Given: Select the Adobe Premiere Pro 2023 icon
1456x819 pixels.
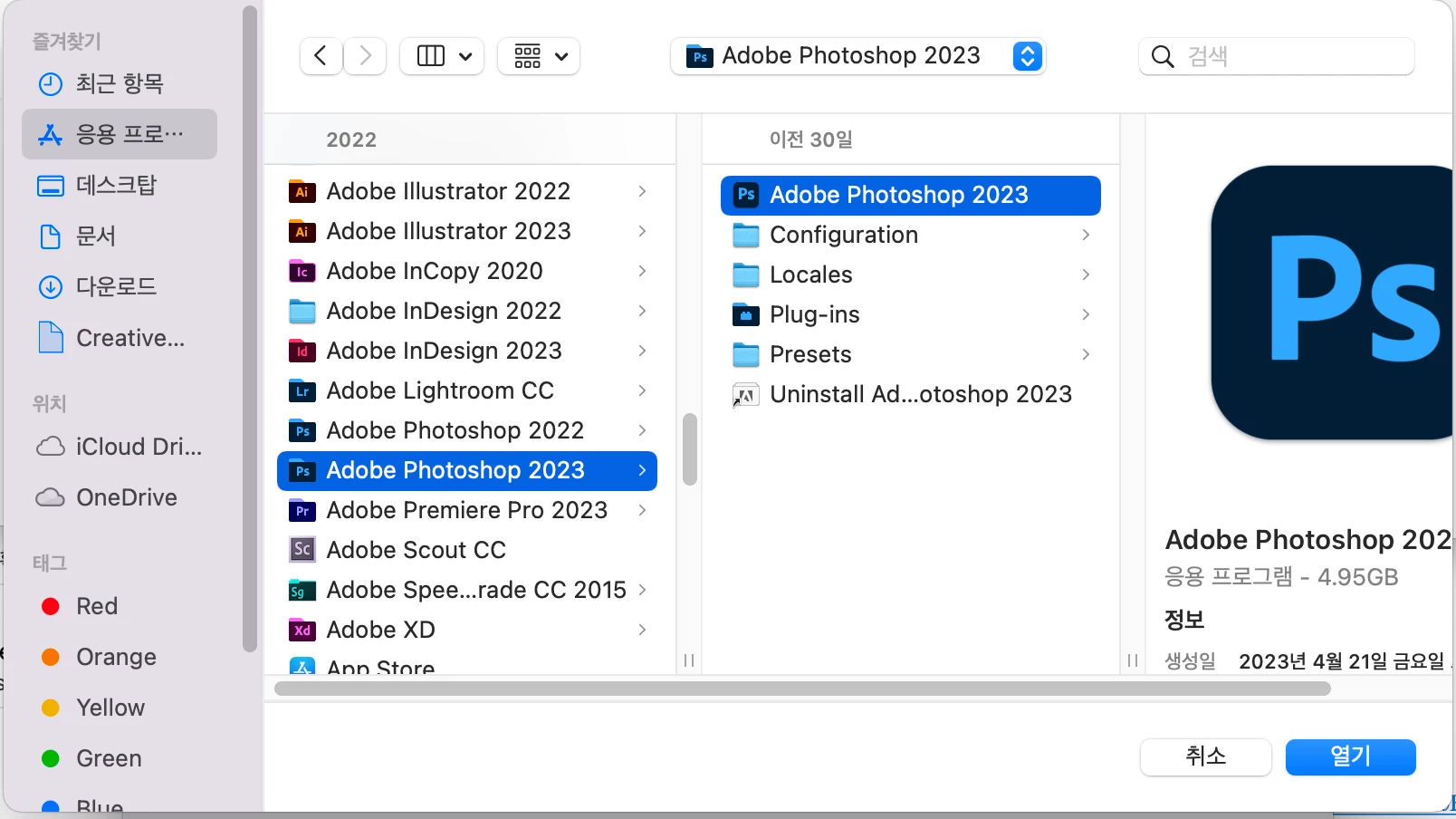Looking at the screenshot, I should click(302, 510).
